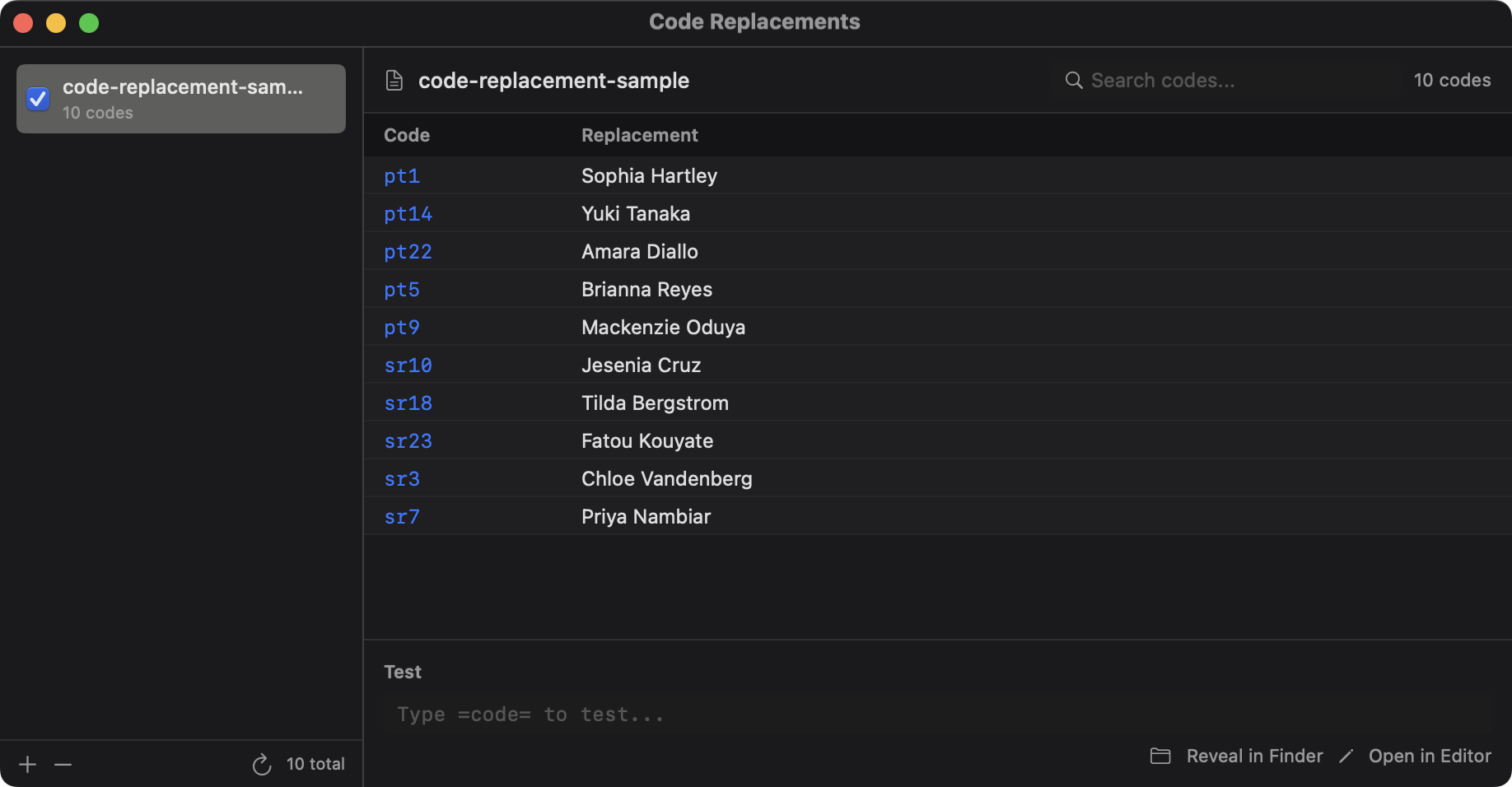Click the 10 codes counter beside search
This screenshot has height=787, width=1512.
pos(1452,81)
